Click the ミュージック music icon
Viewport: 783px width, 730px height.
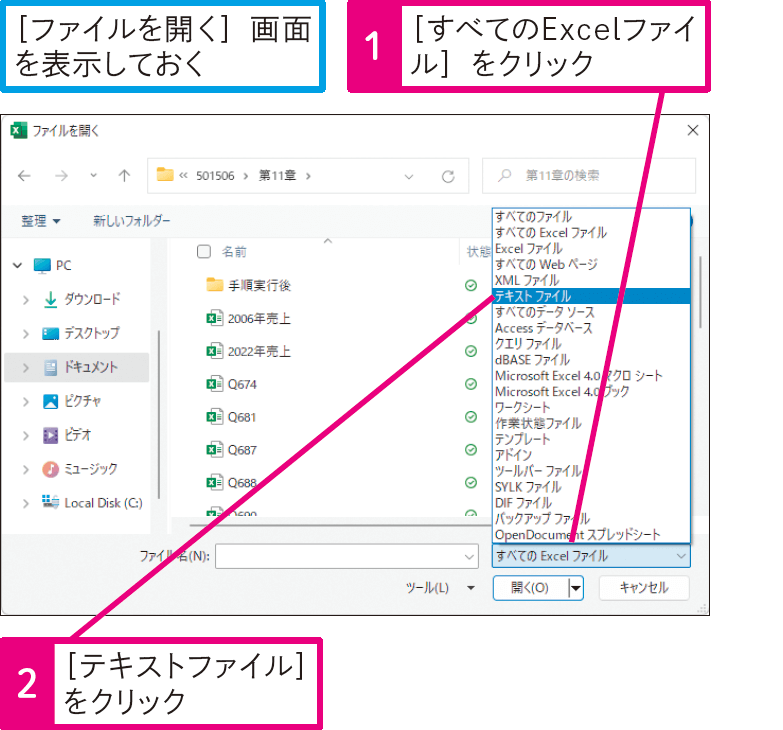click(x=50, y=469)
